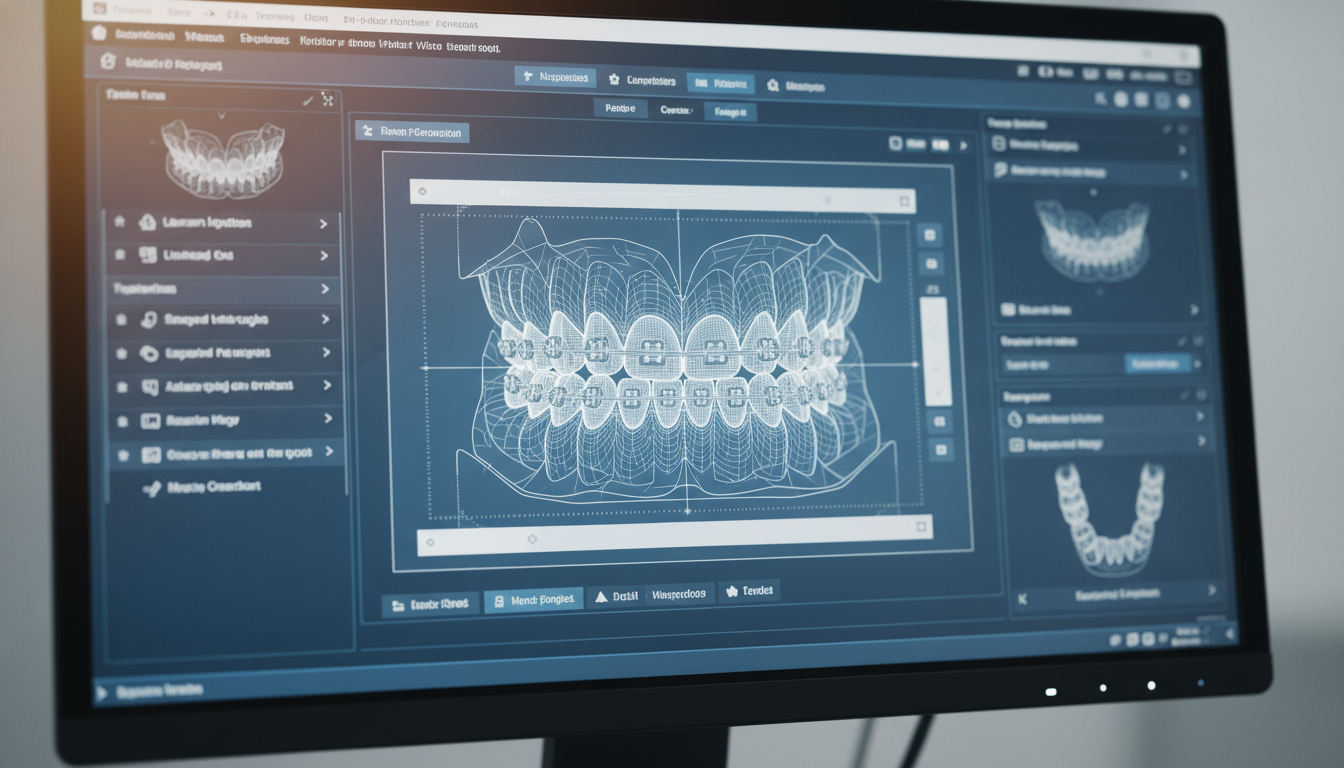This screenshot has width=1344, height=768.
Task: Expand the first row in the top right panel
Action: coord(1183,149)
